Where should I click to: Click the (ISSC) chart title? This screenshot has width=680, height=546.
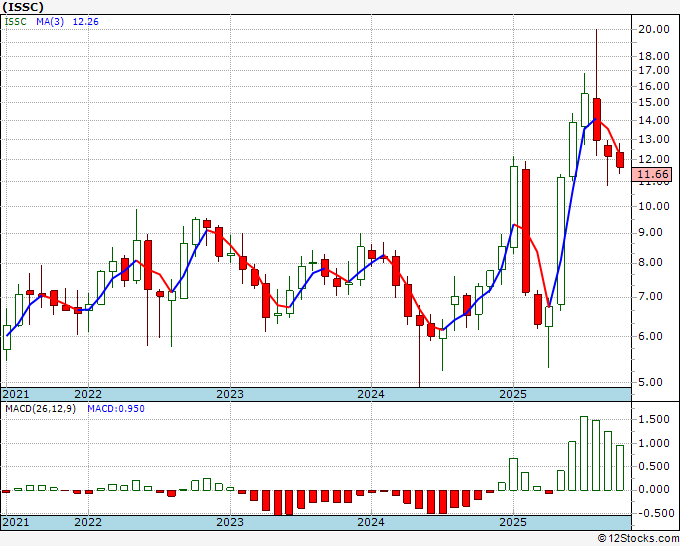click(x=23, y=7)
